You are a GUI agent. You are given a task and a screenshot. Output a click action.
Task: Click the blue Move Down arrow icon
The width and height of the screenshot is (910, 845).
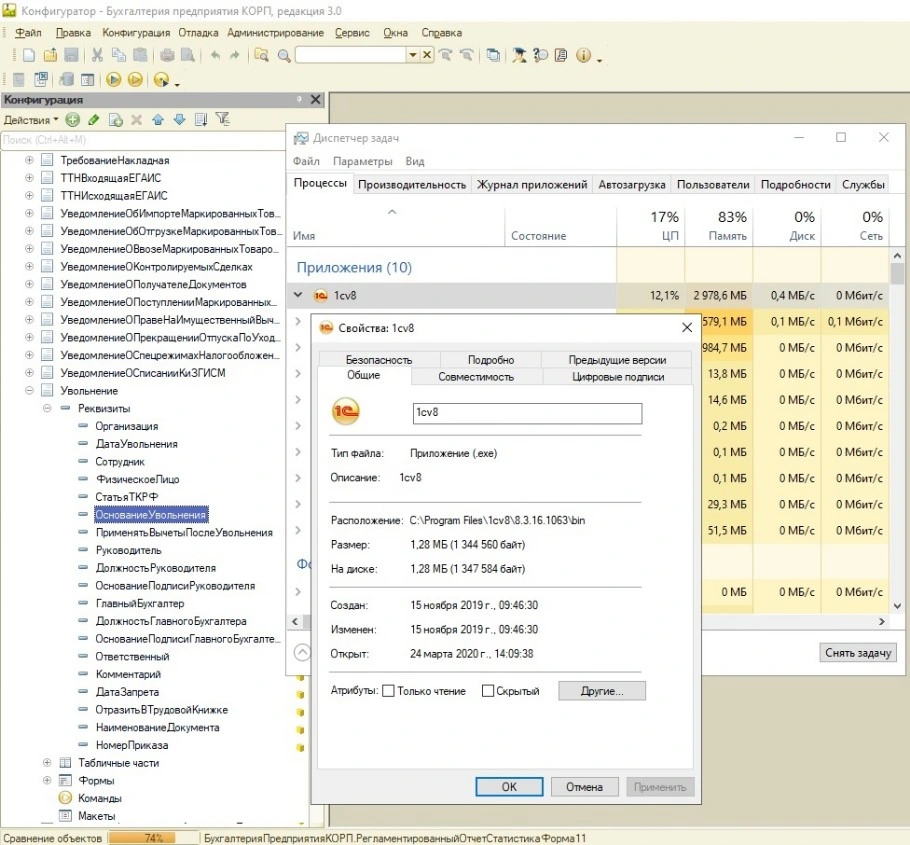click(179, 120)
